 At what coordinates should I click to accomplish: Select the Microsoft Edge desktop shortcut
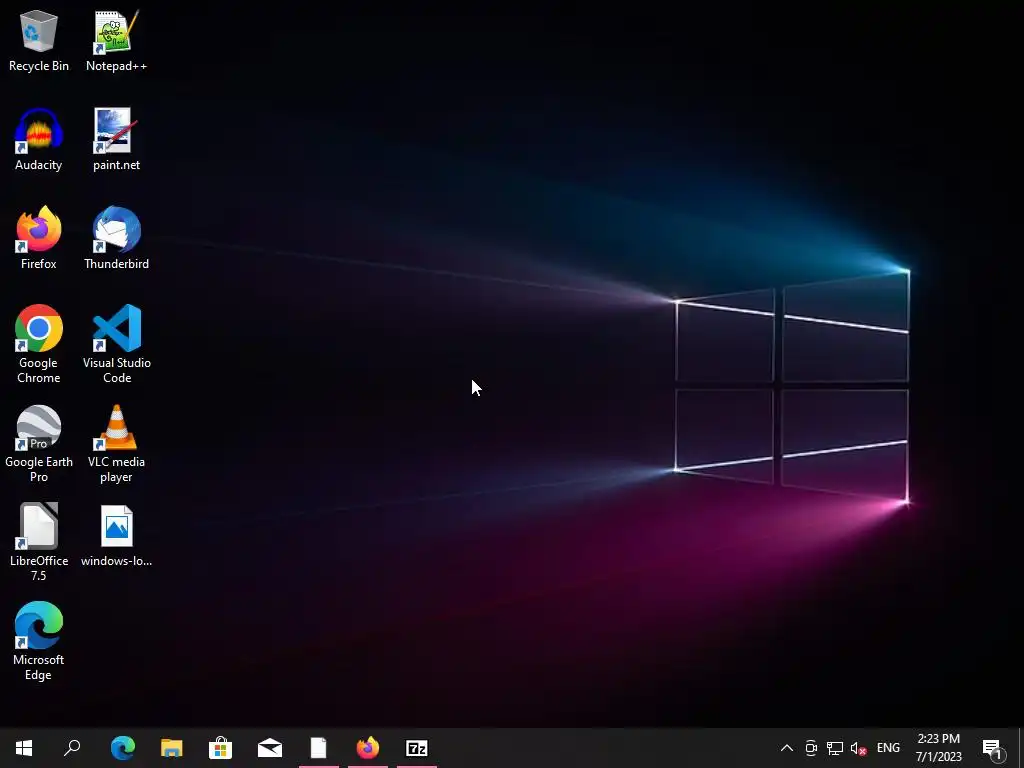pos(39,641)
